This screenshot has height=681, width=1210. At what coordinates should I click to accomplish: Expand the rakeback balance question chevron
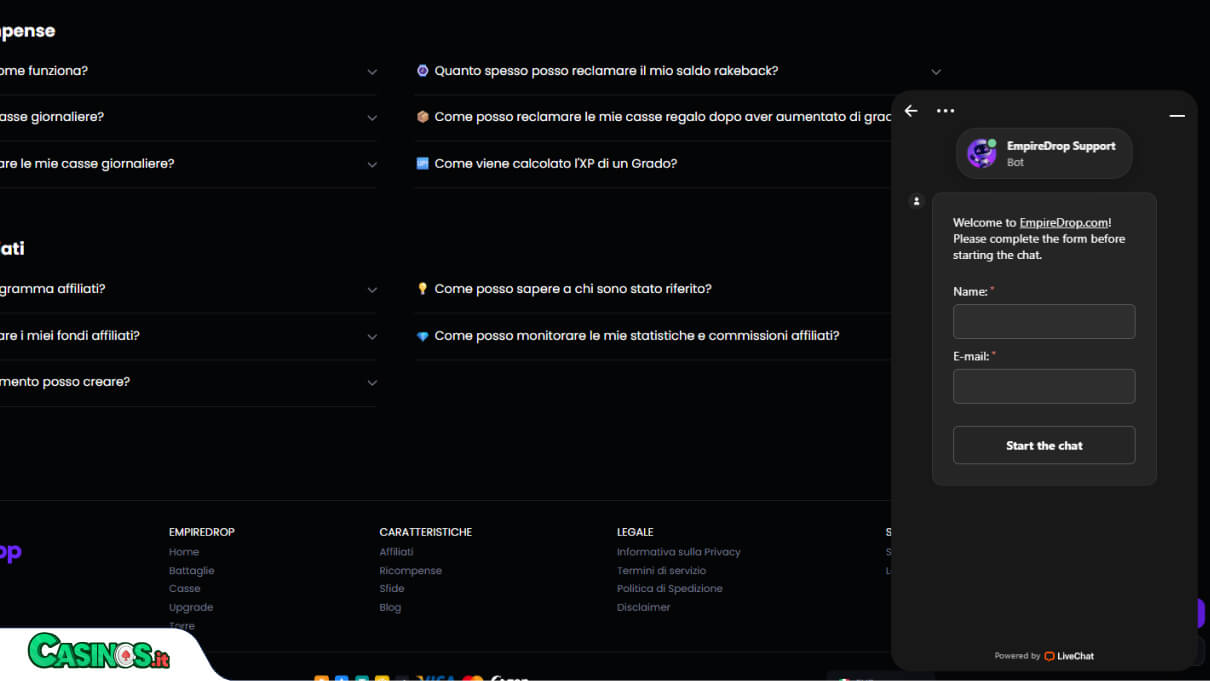pyautogui.click(x=936, y=72)
